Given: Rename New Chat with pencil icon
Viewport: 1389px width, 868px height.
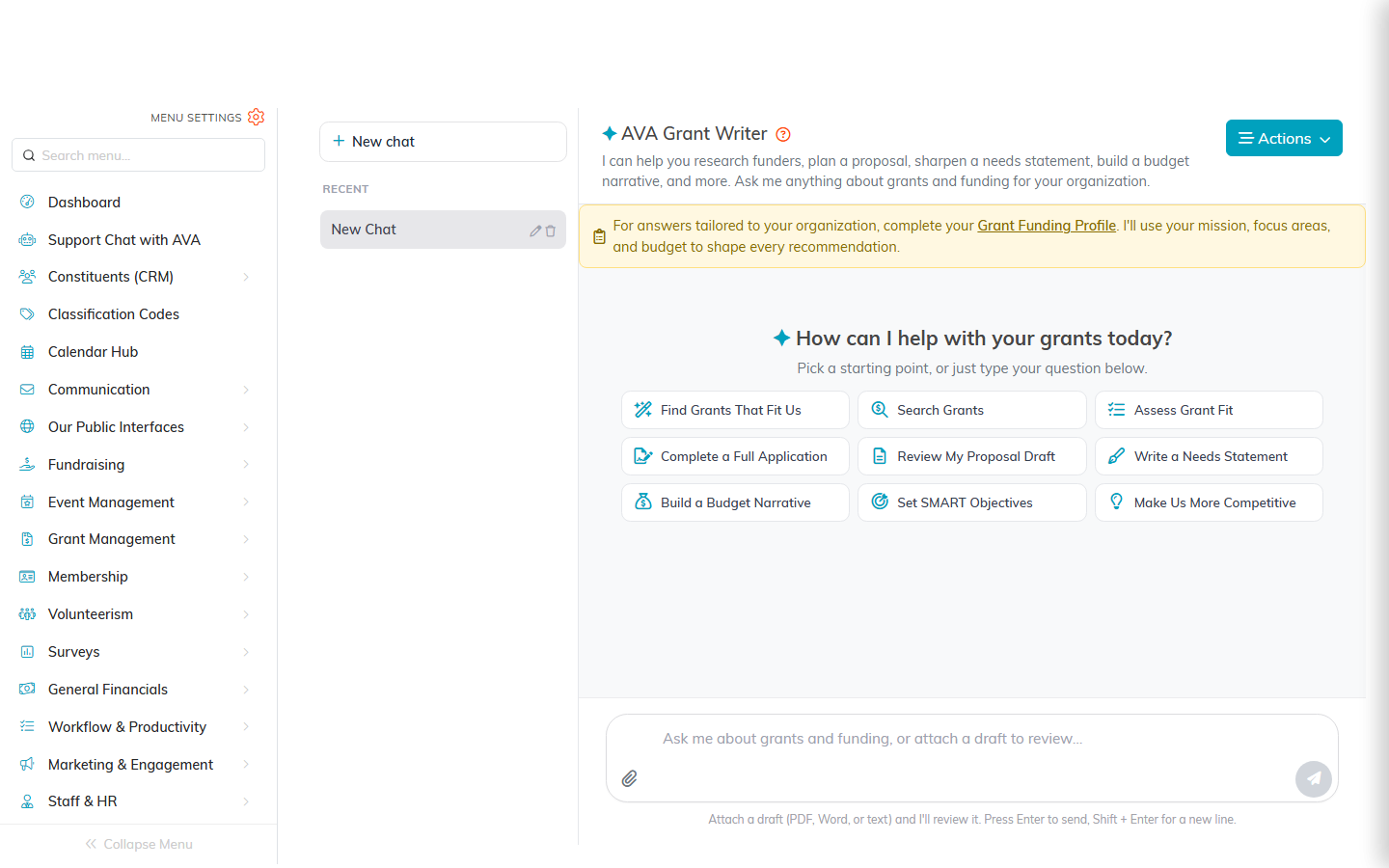Looking at the screenshot, I should tap(535, 231).
